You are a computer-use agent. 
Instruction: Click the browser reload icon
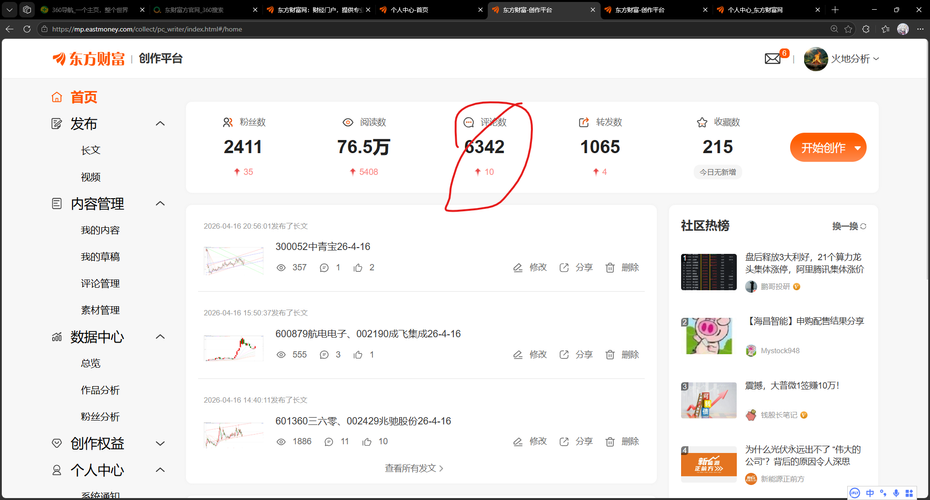tap(27, 28)
